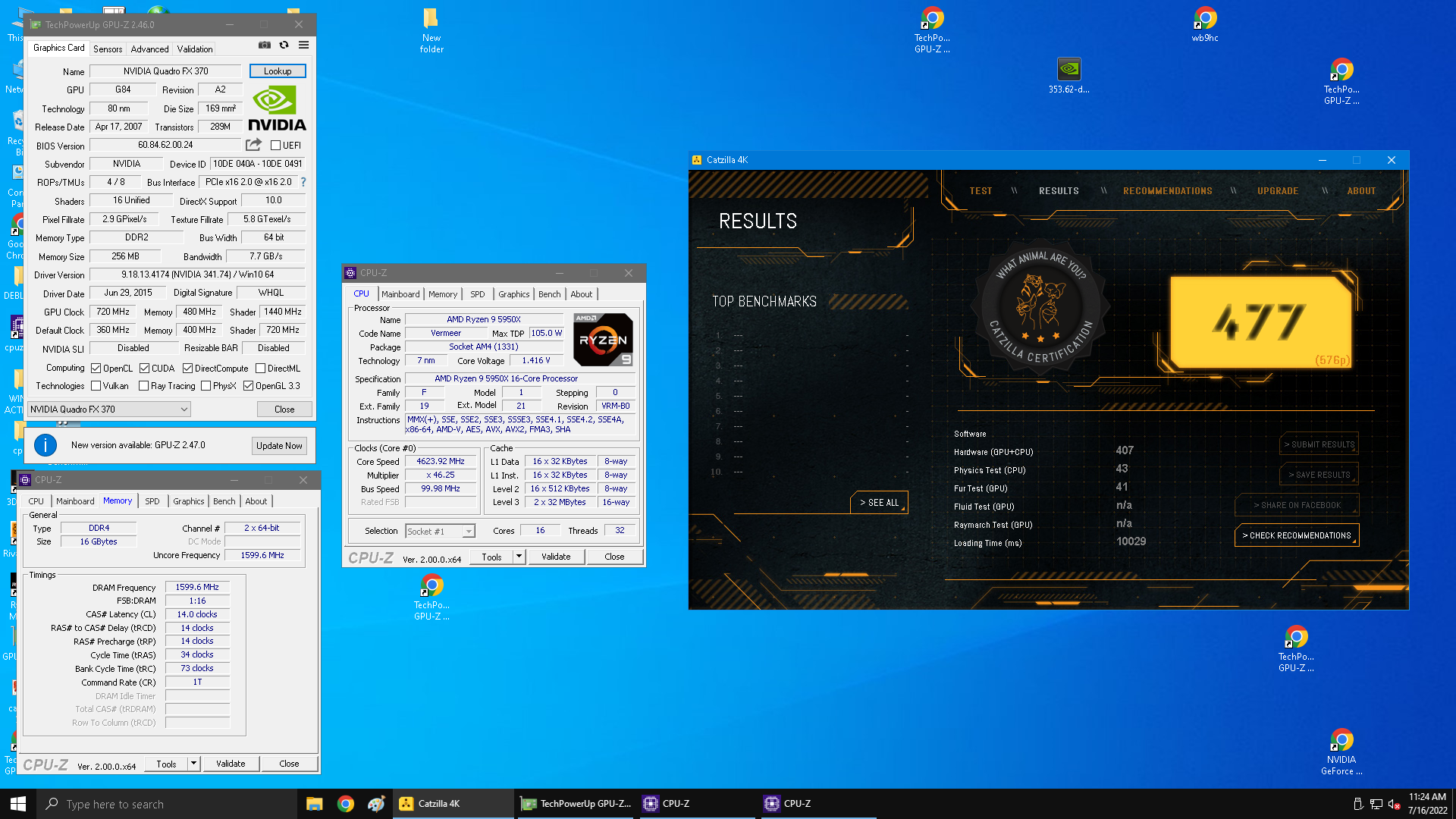This screenshot has width=1456, height=819.
Task: Toggle the CUDA checkbox
Action: (144, 369)
